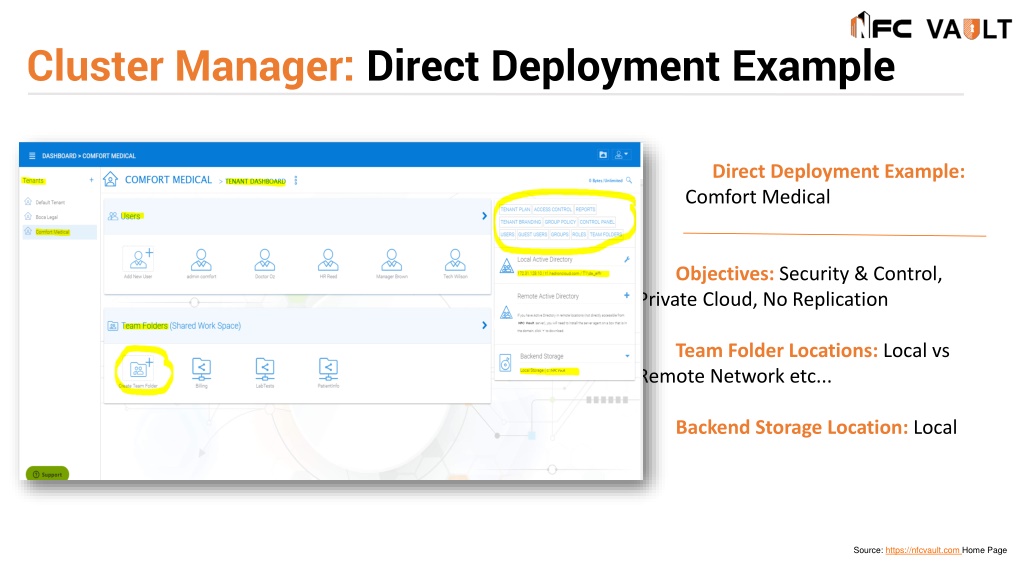Screen dimensions: 1024x576
Task: Click the TENANT DASHBOARD breadcrumb
Action: coord(255,181)
